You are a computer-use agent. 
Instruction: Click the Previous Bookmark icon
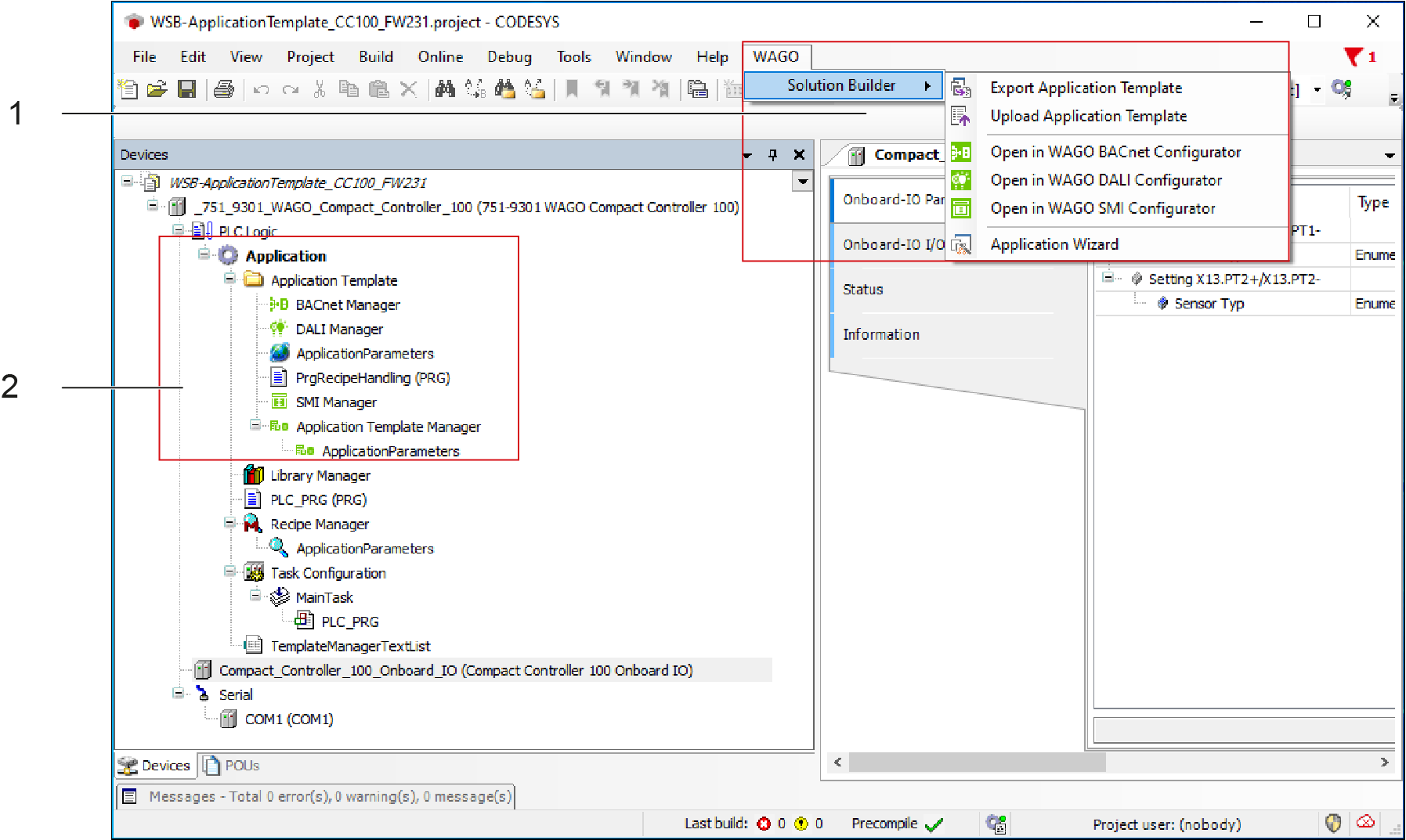[602, 89]
